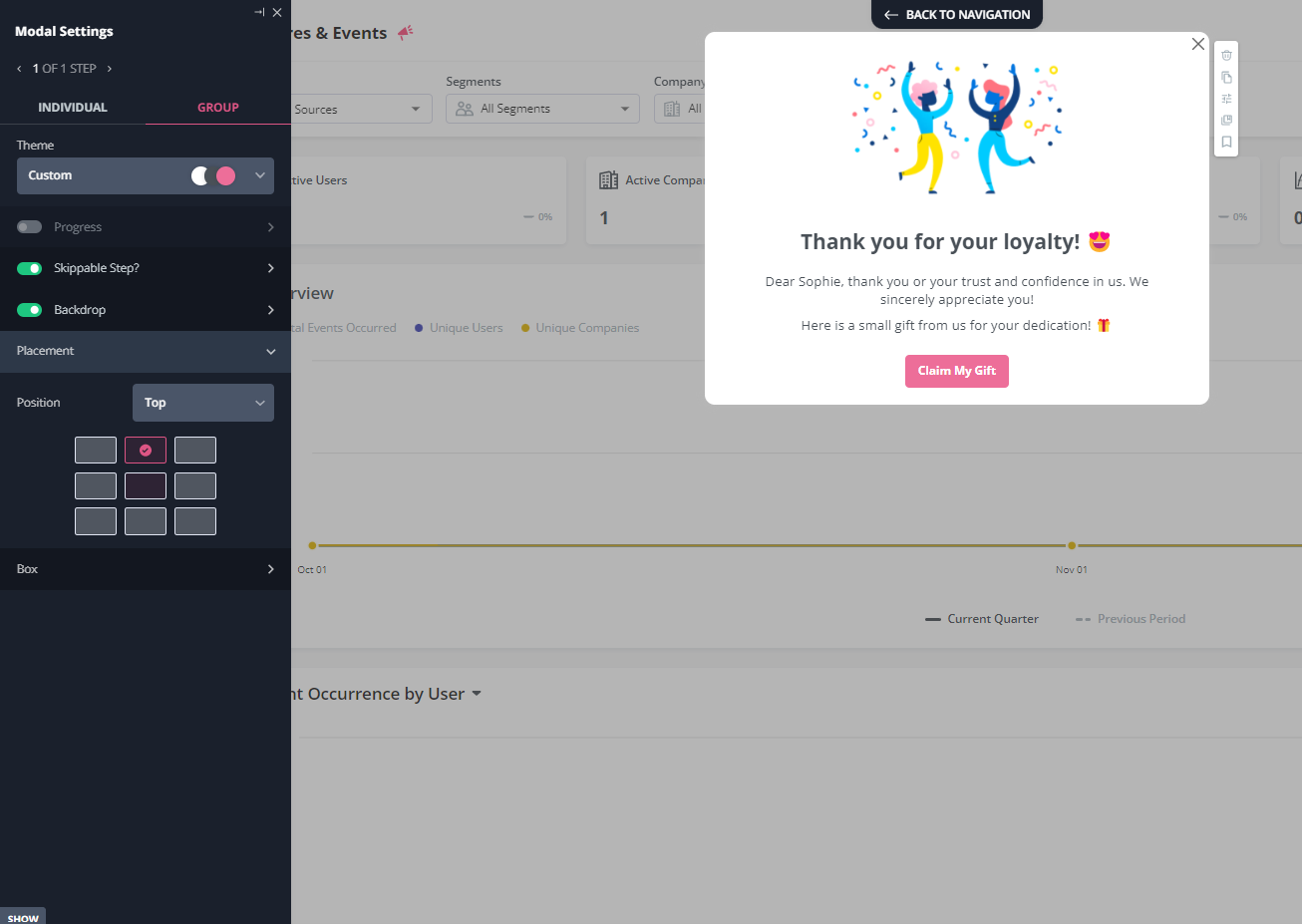Expand the Skippable Step options

tap(270, 268)
